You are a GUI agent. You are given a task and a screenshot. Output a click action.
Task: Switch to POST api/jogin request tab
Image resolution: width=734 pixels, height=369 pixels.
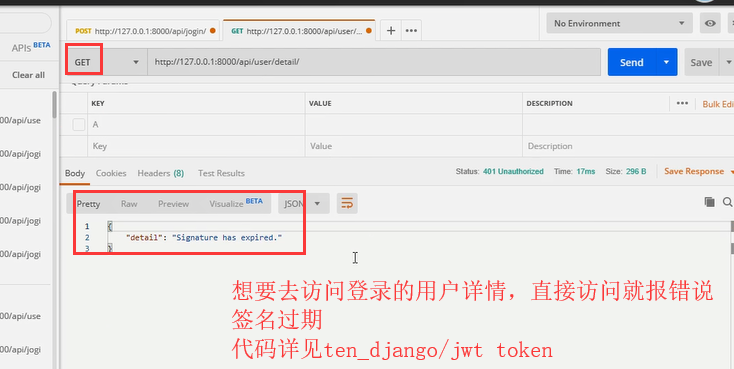(143, 31)
